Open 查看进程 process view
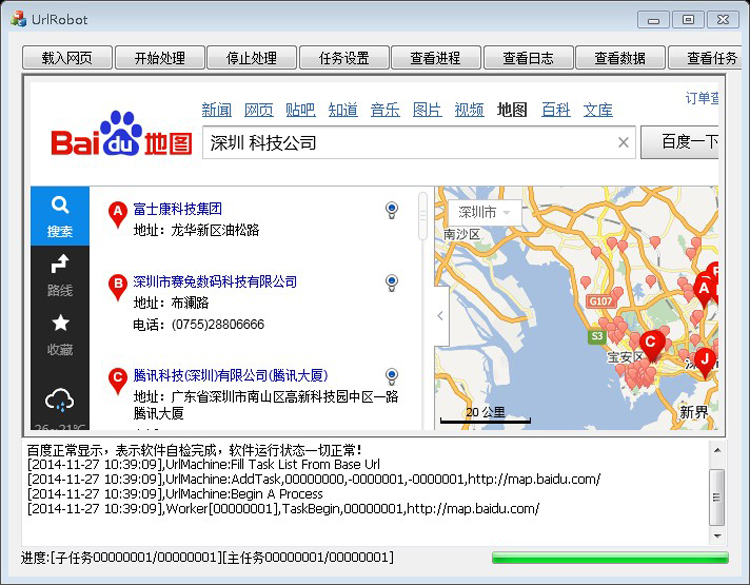This screenshot has width=750, height=585. pos(436,58)
